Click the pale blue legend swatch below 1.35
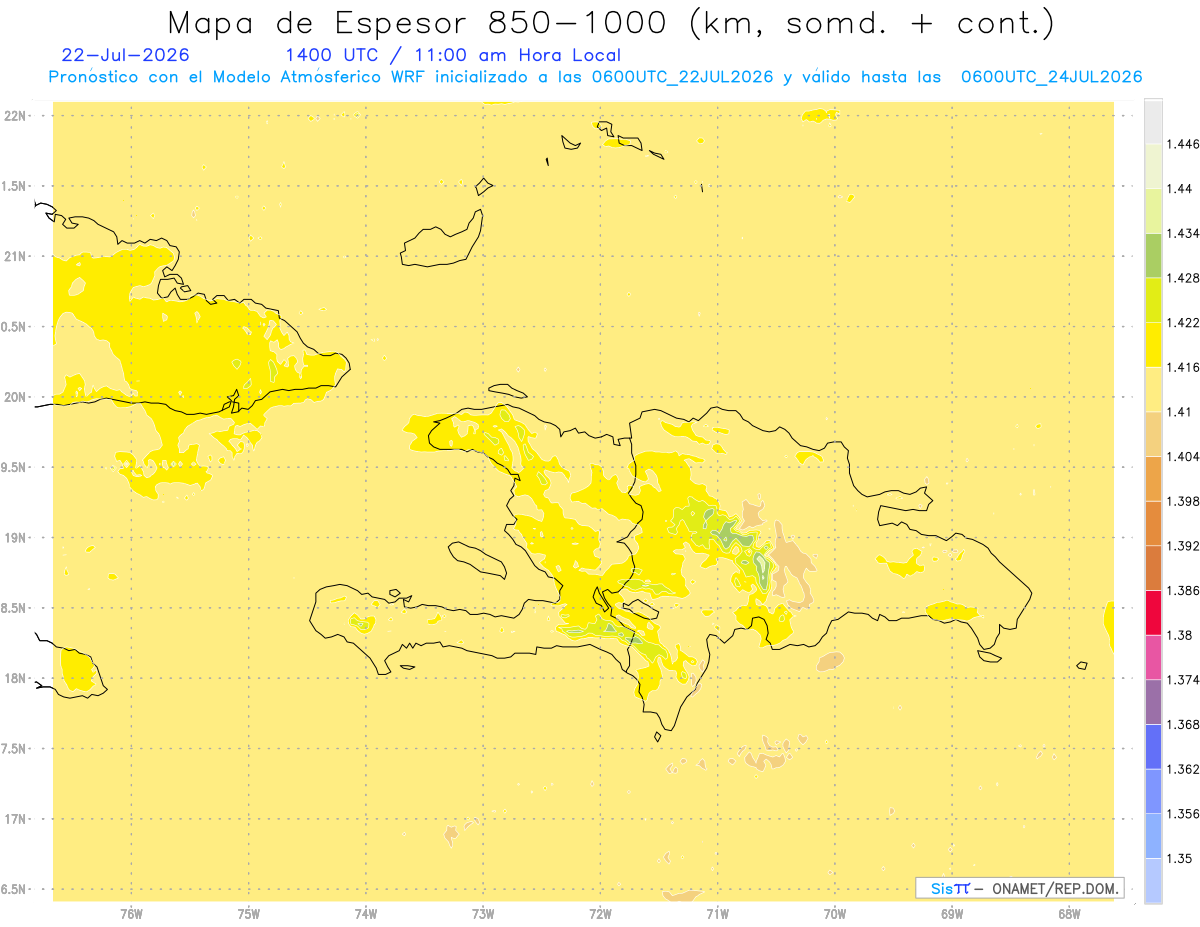The height and width of the screenshot is (927, 1200). [1153, 881]
